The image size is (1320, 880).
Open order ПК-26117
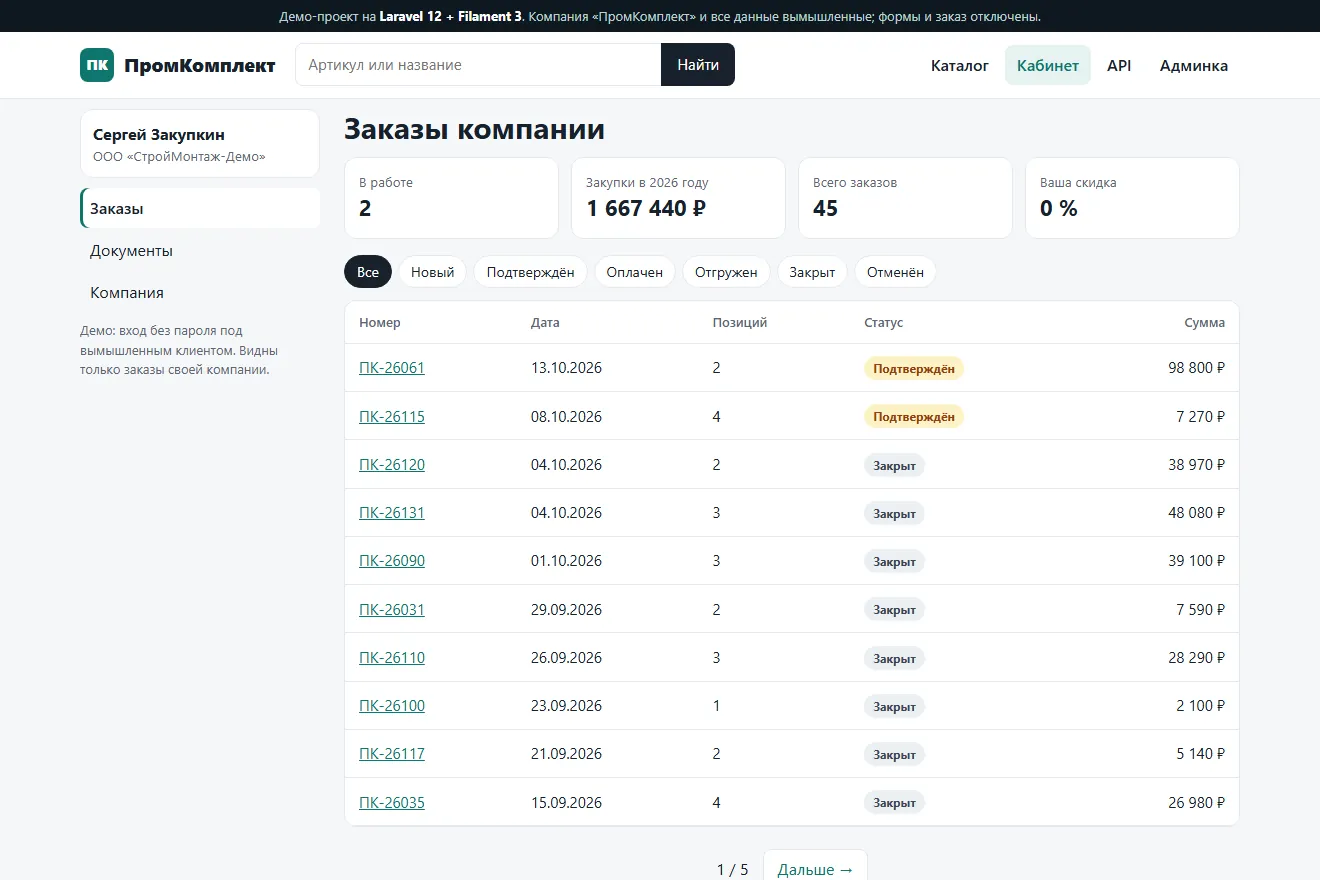pos(392,754)
